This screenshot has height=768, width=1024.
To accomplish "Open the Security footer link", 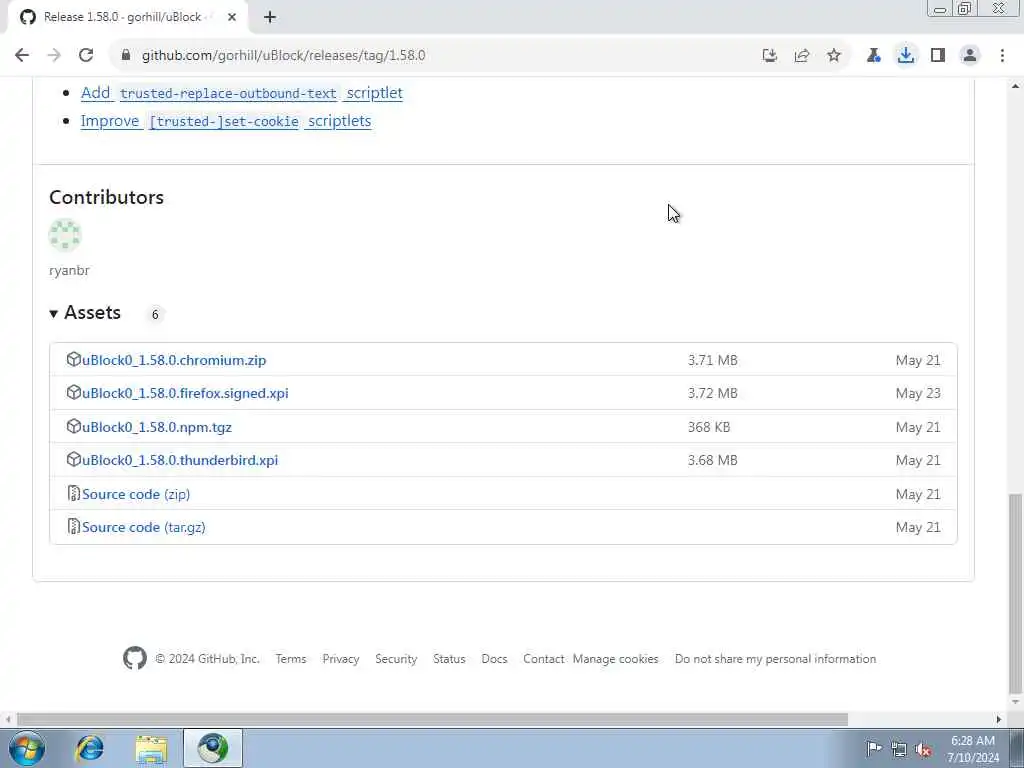I will click(x=396, y=659).
